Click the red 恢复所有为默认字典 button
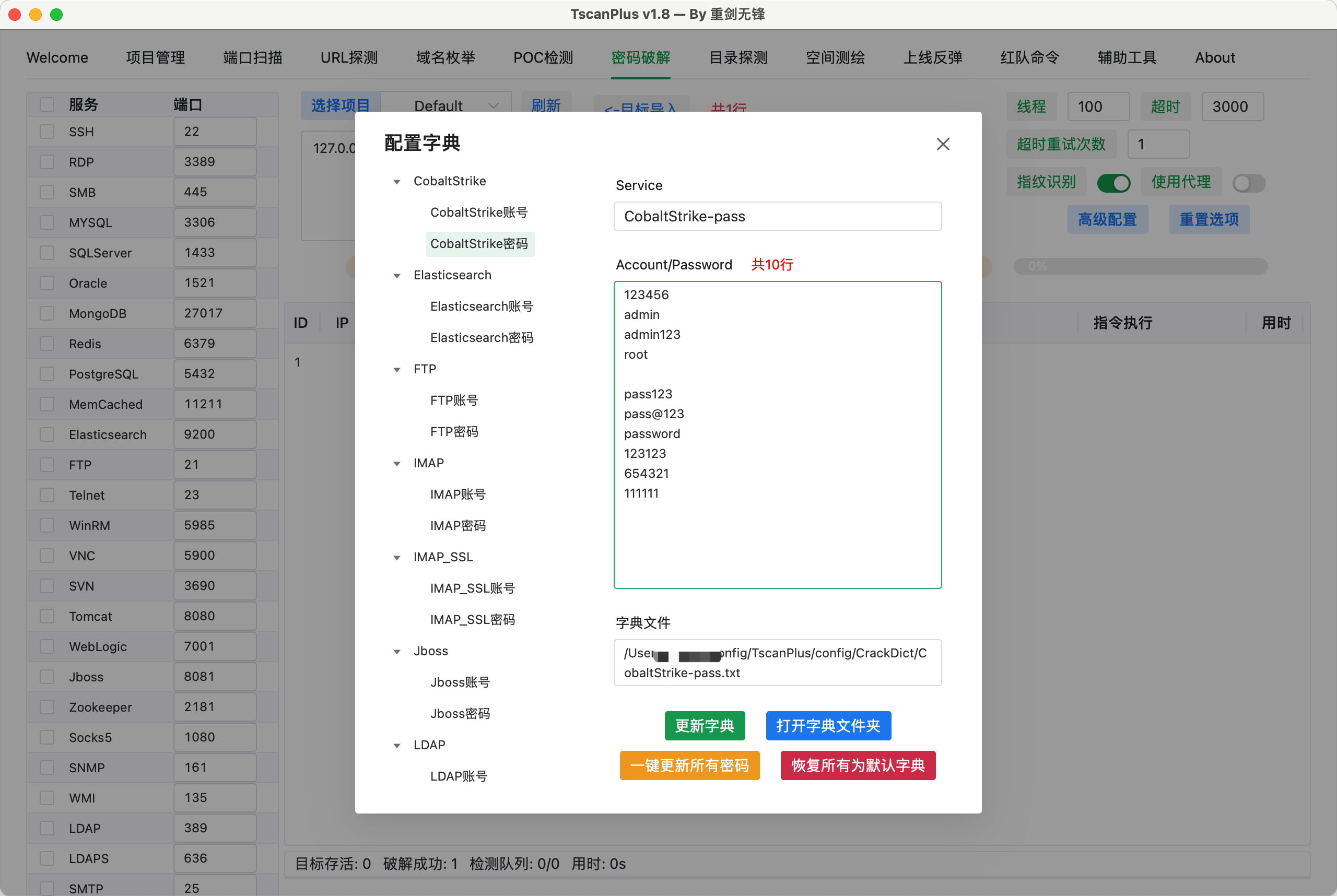 pyautogui.click(x=858, y=765)
